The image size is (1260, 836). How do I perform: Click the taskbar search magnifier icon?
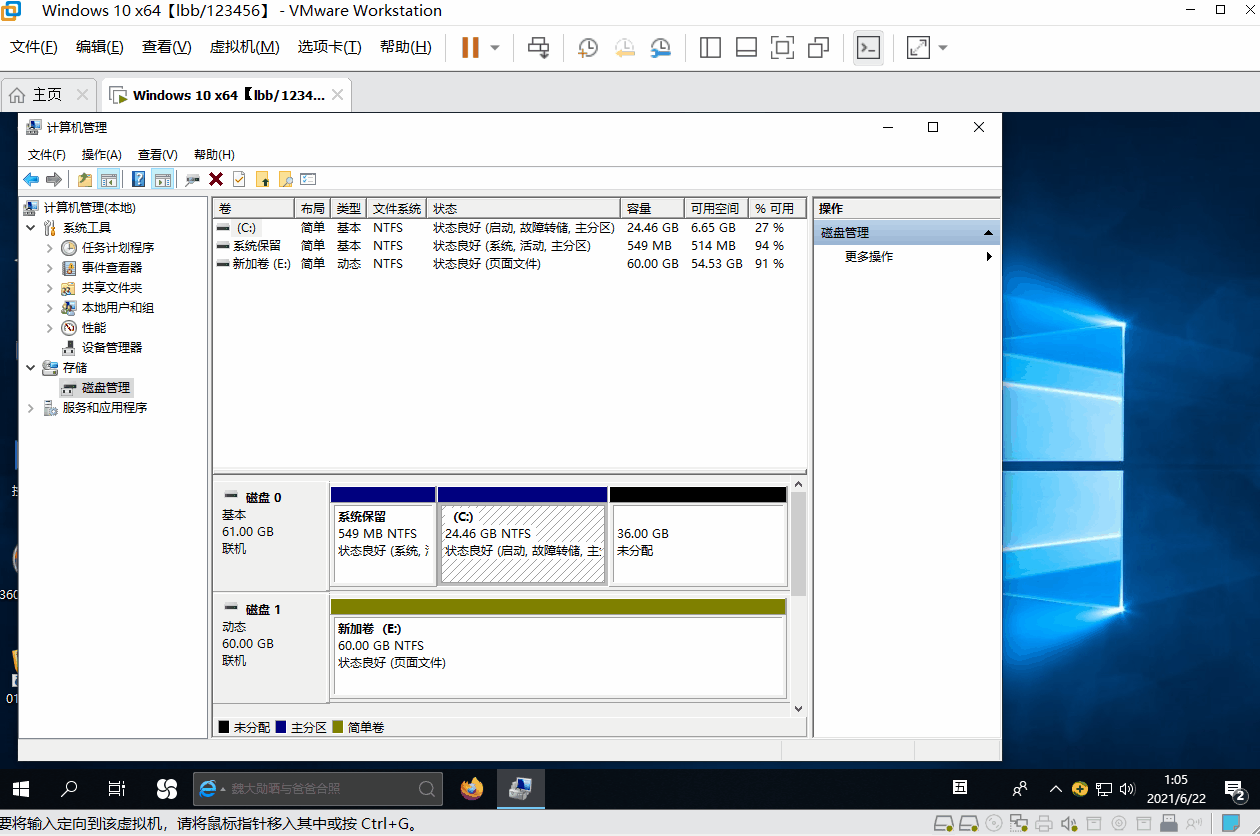[69, 789]
